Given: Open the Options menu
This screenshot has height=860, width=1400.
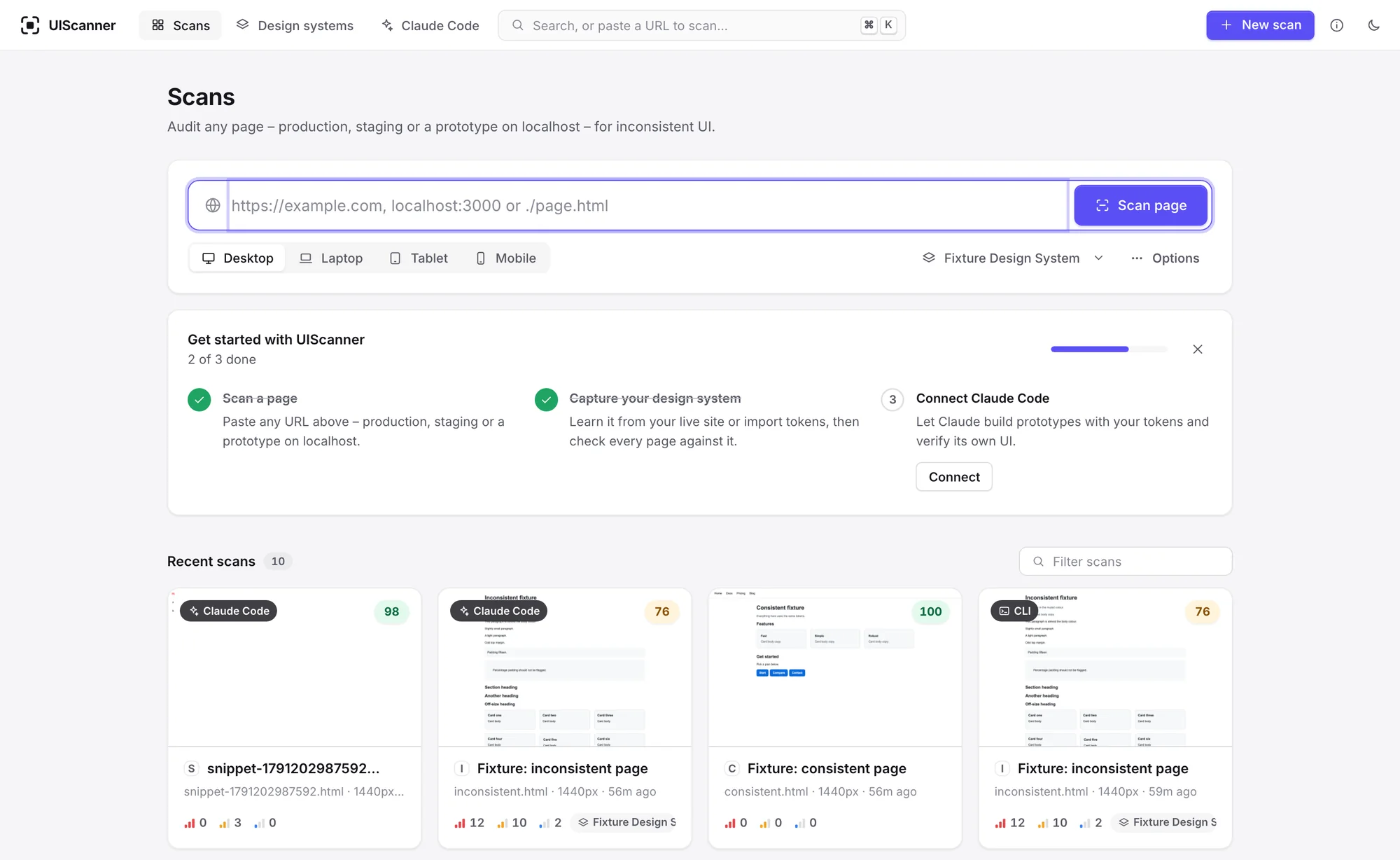Looking at the screenshot, I should tap(1165, 258).
